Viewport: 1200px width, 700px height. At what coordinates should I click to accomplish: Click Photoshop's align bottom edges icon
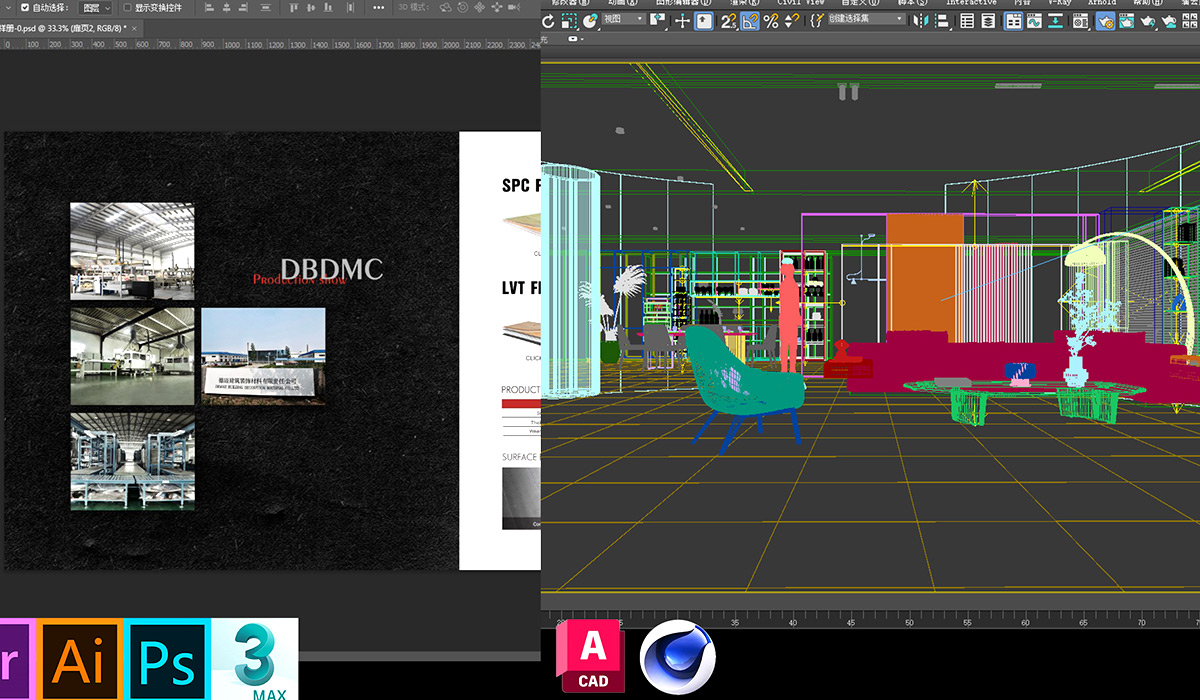pyautogui.click(x=328, y=7)
